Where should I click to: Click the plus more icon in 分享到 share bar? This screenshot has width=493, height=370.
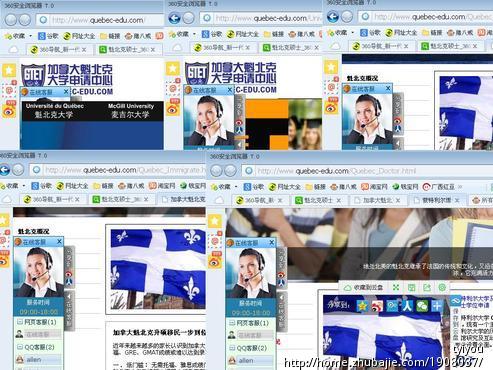(x=437, y=306)
